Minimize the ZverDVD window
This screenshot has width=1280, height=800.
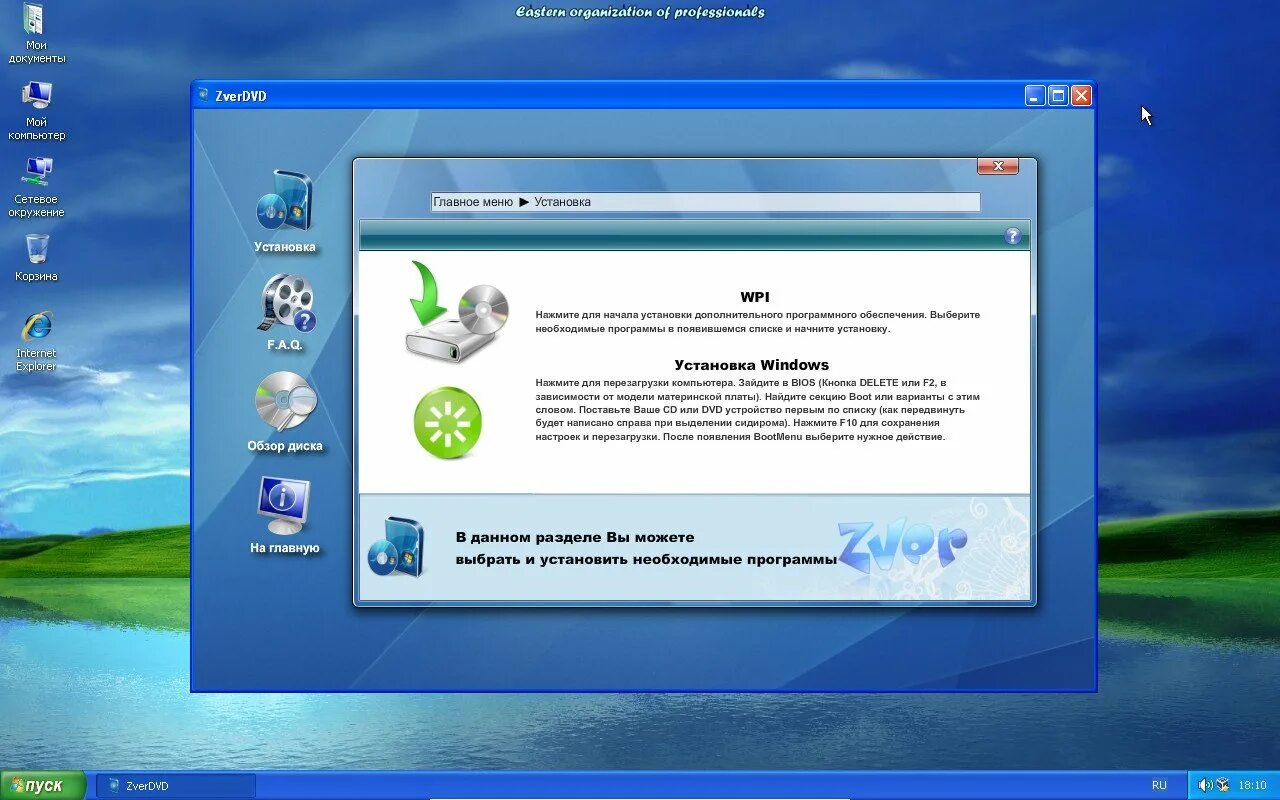pyautogui.click(x=1035, y=96)
